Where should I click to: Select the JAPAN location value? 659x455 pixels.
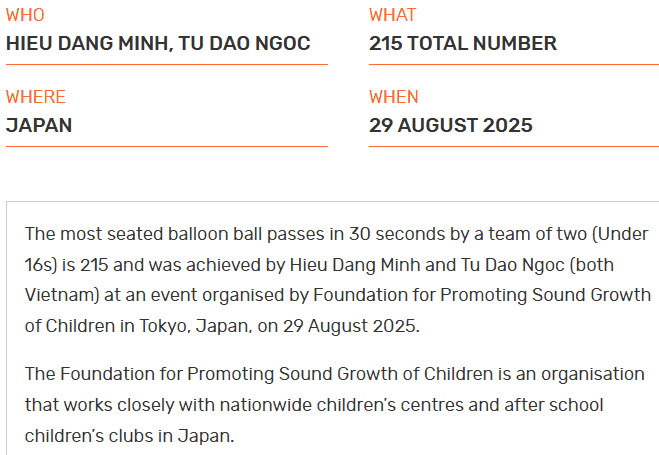coord(39,126)
